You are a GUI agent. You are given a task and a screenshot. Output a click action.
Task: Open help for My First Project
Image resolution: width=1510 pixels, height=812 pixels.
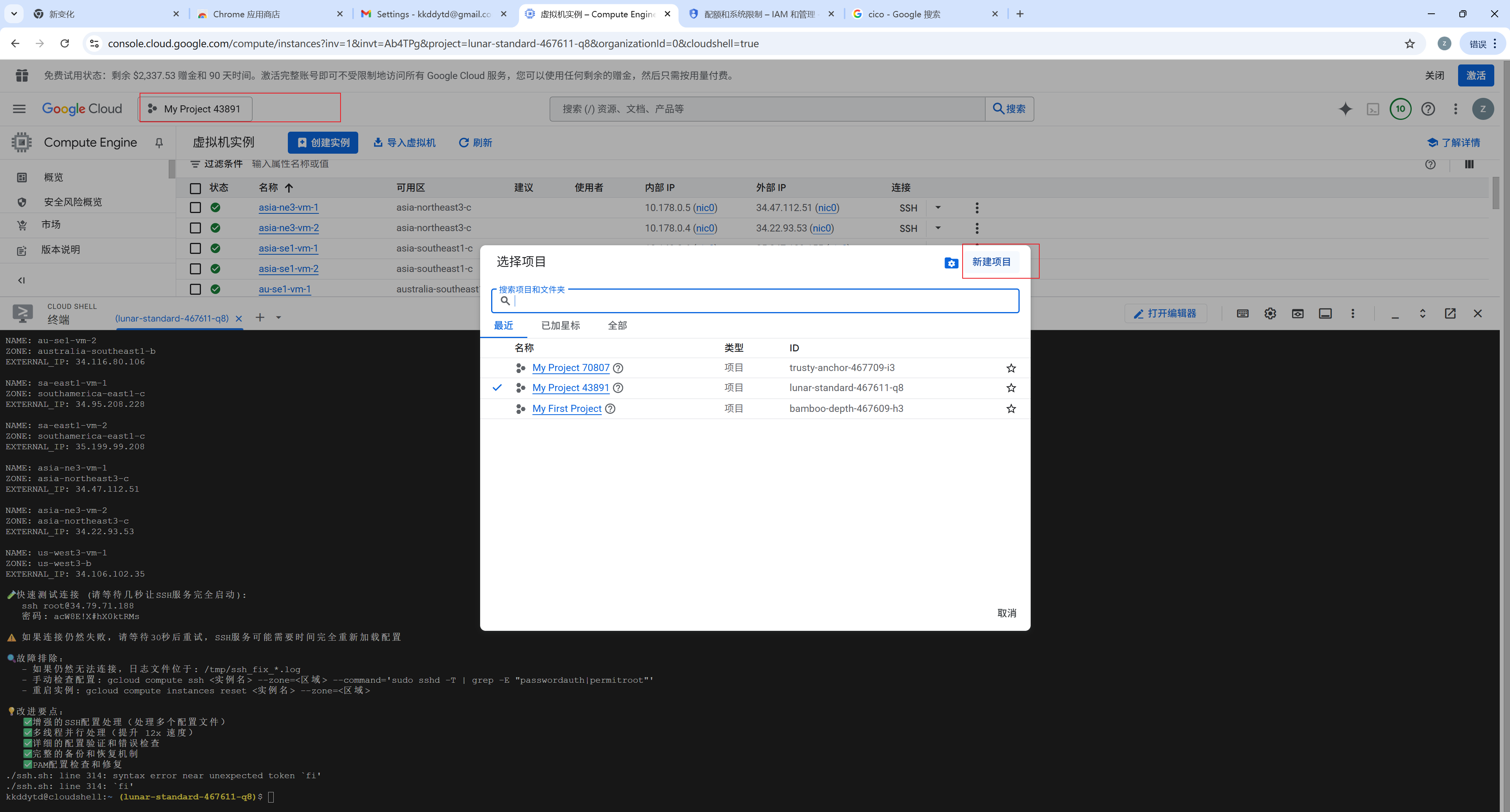click(610, 409)
